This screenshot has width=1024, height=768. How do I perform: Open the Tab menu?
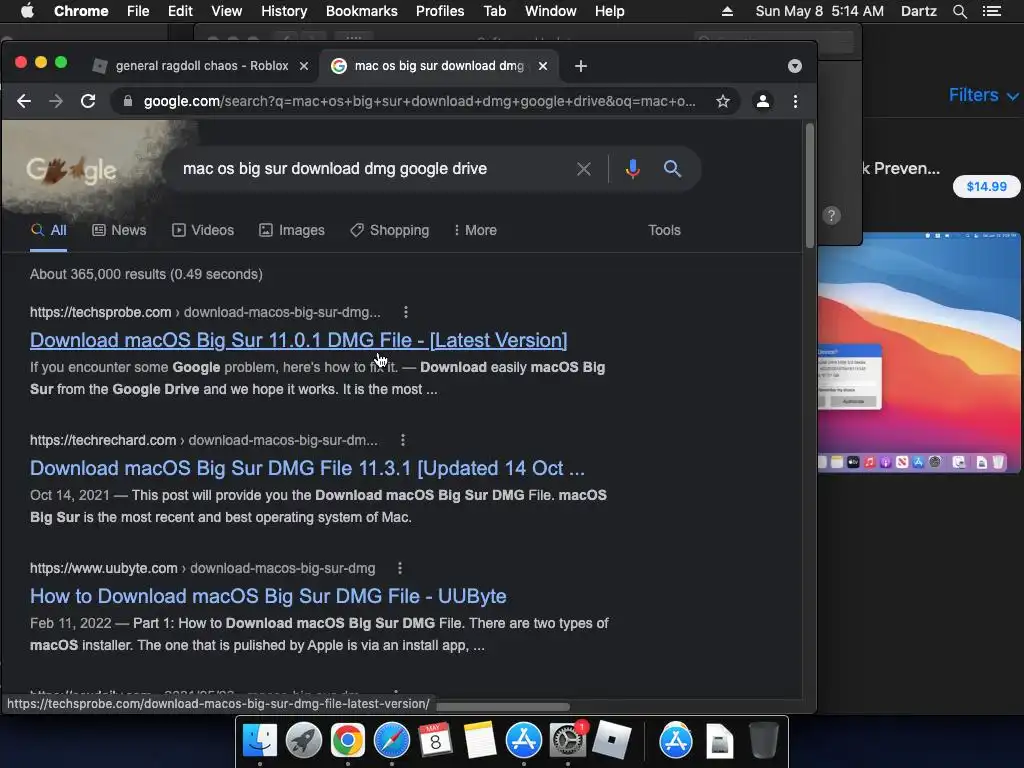click(494, 11)
